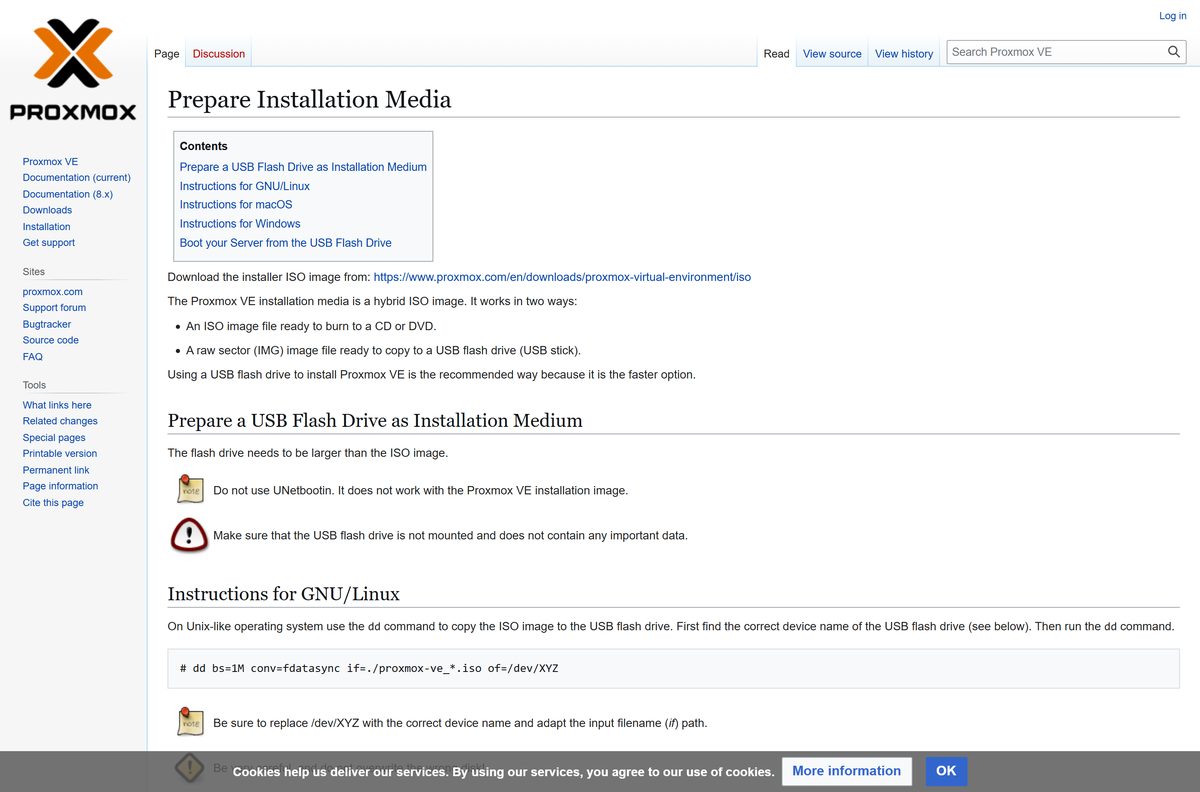Open Related changes tool
Screen dimensions: 1200x792
60,421
